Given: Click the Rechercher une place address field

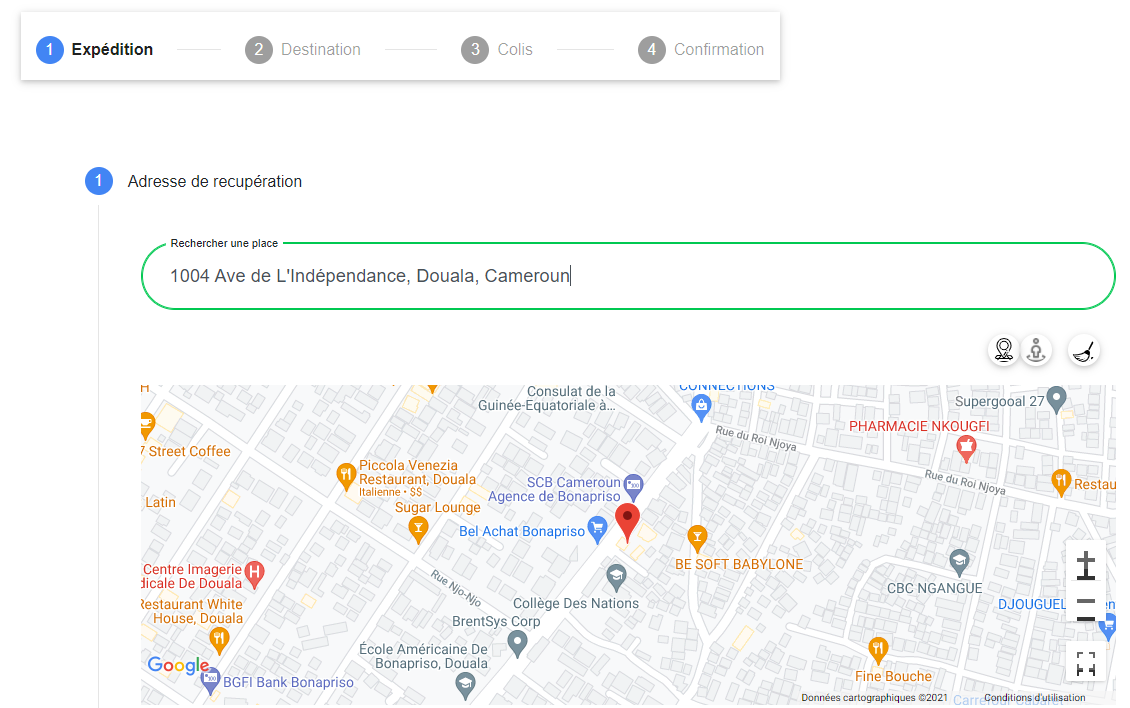Looking at the screenshot, I should pos(628,276).
